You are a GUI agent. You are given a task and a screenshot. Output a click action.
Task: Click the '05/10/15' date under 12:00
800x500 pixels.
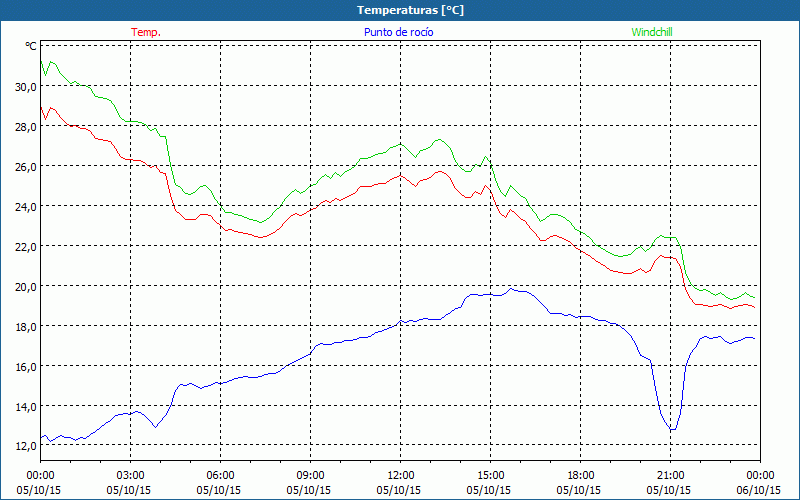coord(399,490)
